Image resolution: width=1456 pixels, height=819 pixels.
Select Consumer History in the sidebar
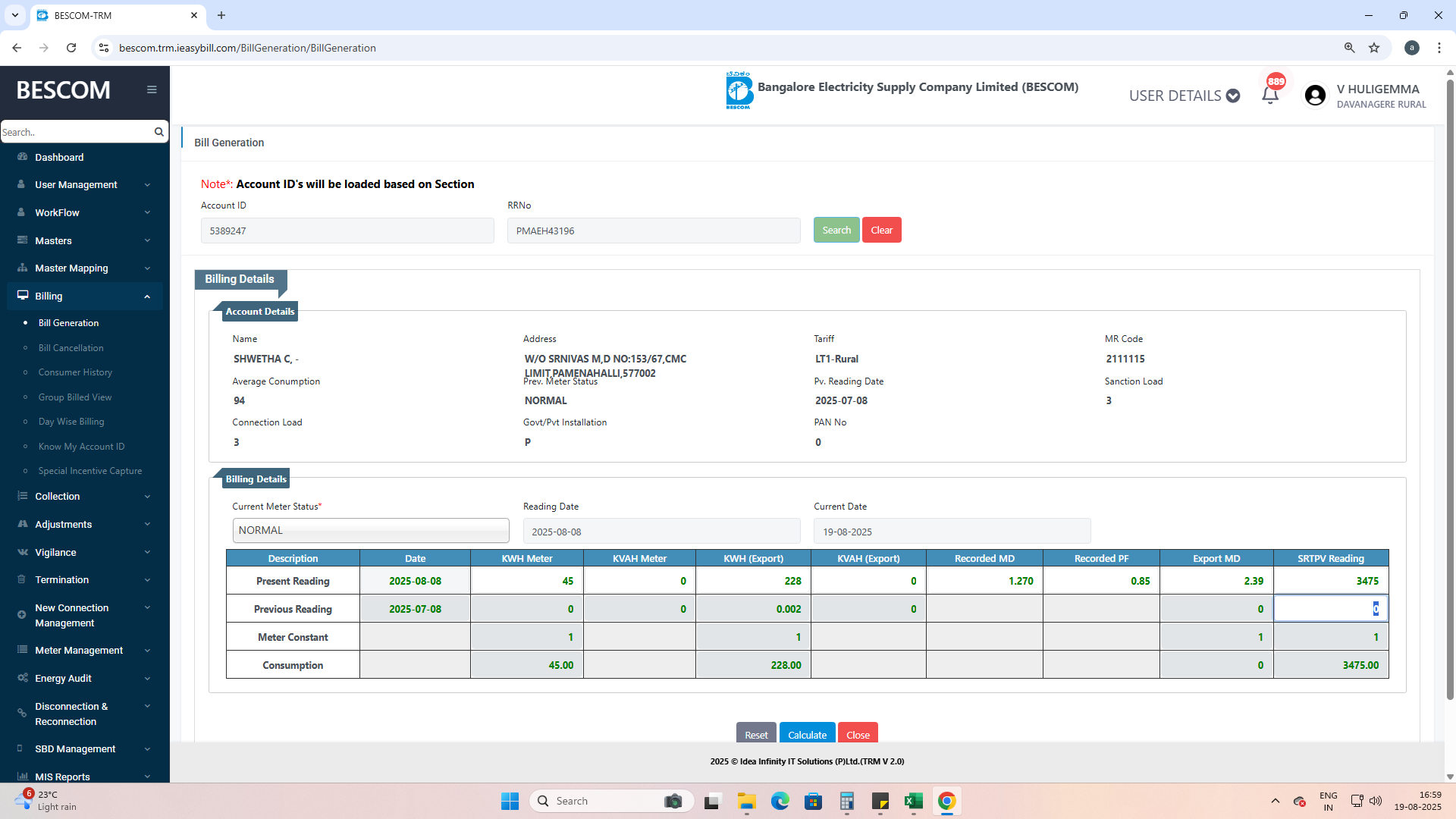click(75, 372)
